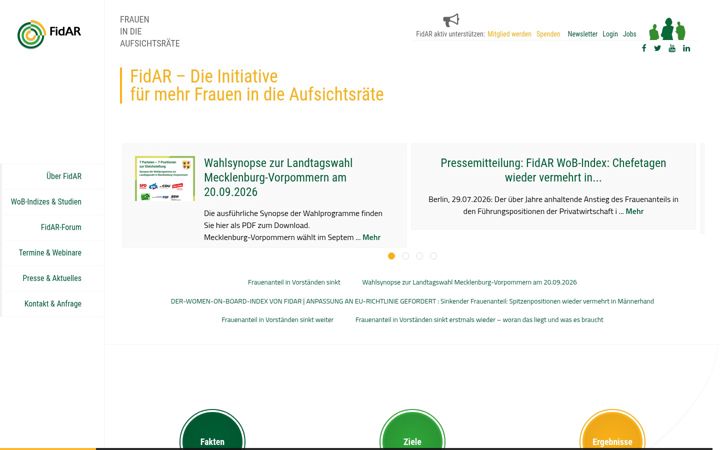Open Presse & Aktuelles menu
This screenshot has width=720, height=450.
pyautogui.click(x=52, y=278)
